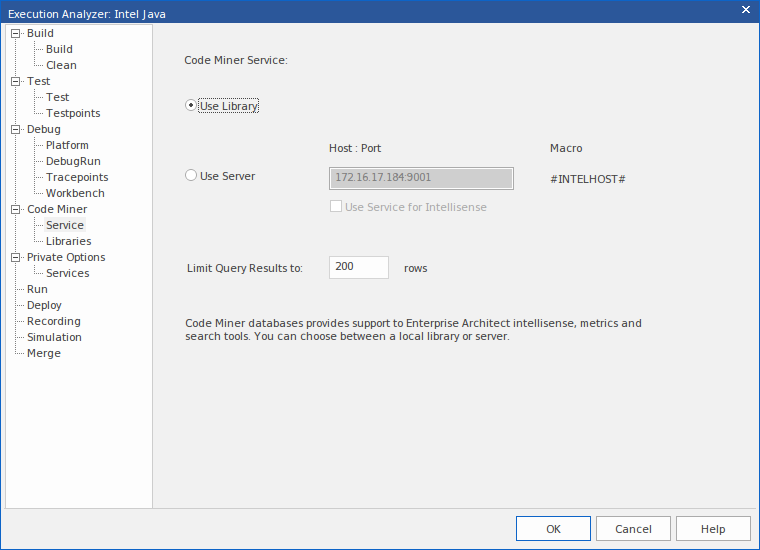Click the Debug tree label

pyautogui.click(x=44, y=129)
